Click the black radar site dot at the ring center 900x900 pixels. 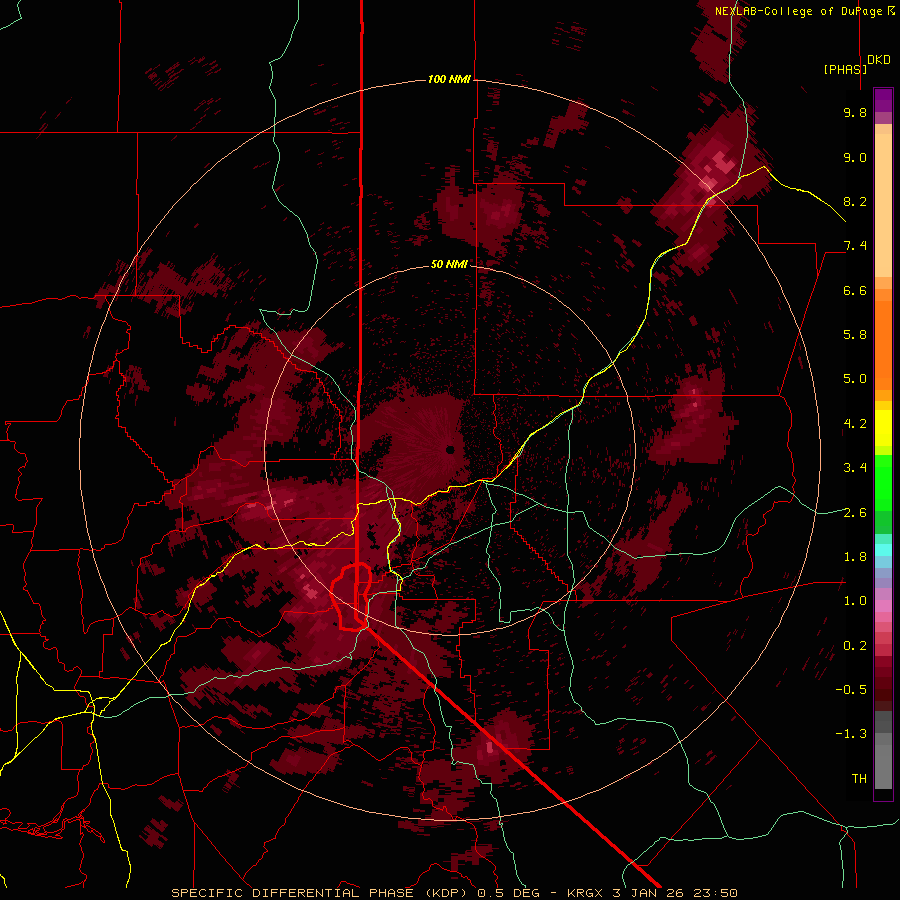(451, 449)
